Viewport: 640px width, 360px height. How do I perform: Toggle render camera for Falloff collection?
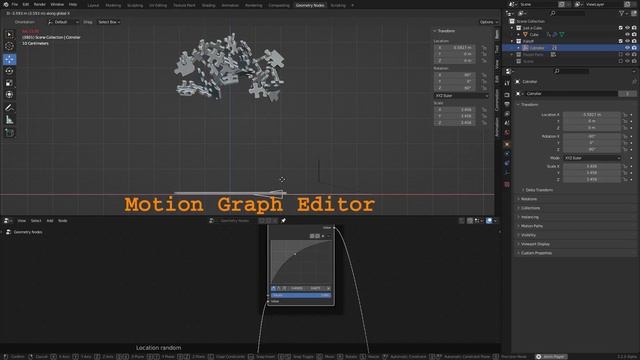(634, 41)
